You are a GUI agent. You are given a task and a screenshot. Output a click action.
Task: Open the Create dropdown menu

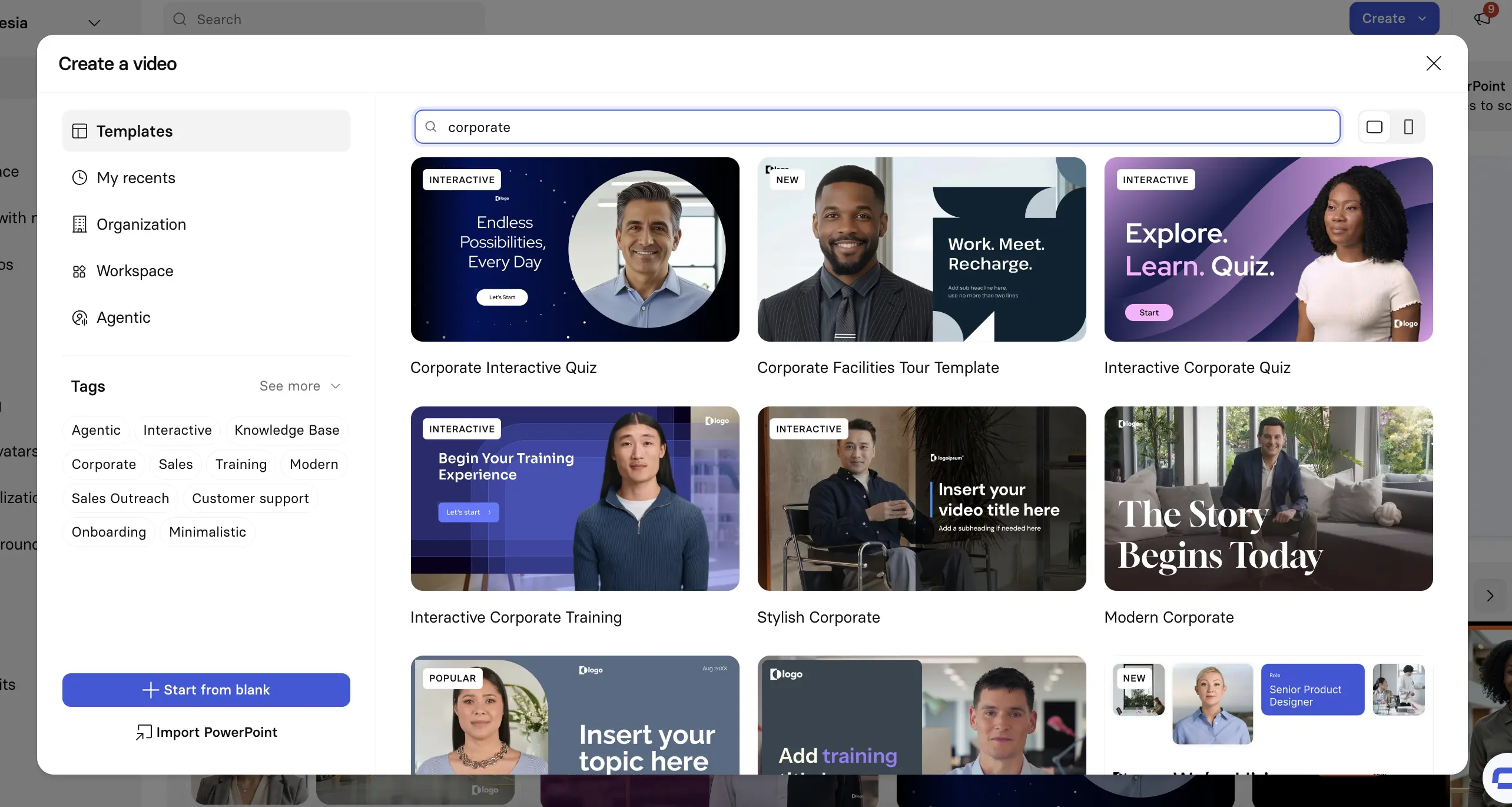tap(1394, 18)
